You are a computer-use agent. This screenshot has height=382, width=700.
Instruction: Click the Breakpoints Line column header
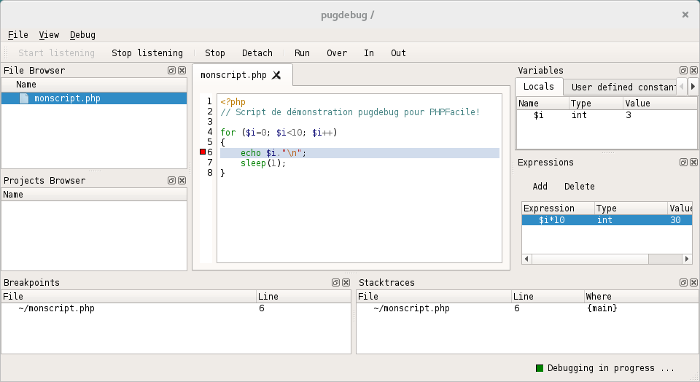304,296
